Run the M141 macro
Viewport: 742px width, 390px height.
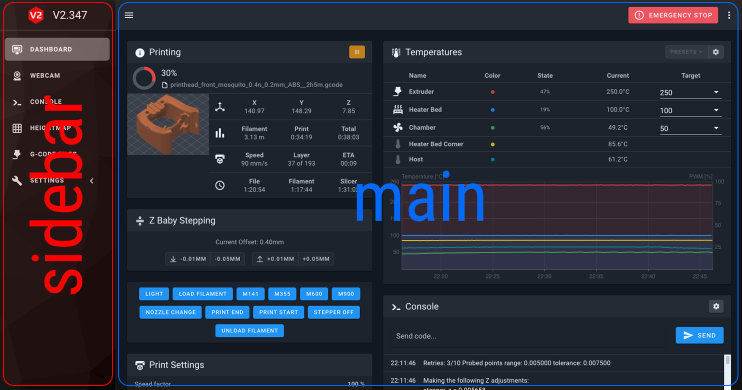[250, 294]
